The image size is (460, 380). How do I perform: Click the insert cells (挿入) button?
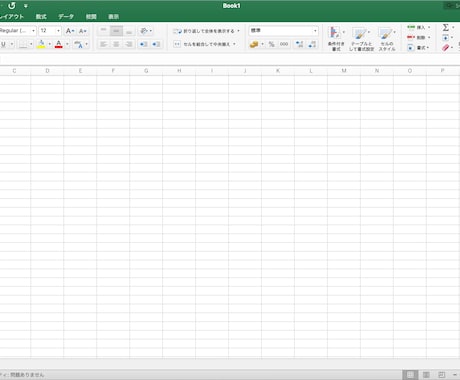pos(419,27)
